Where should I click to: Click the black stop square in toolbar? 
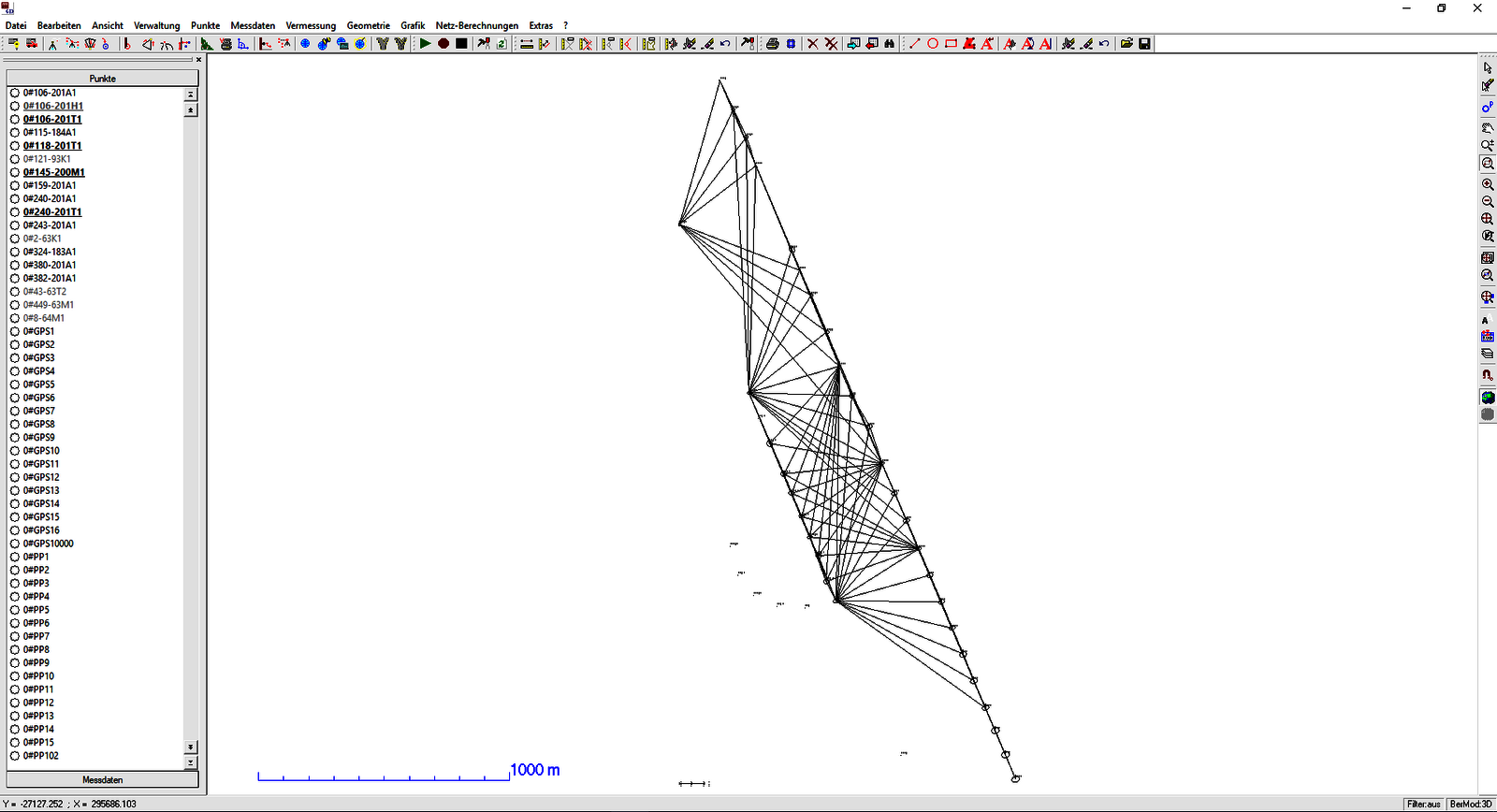pyautogui.click(x=461, y=44)
